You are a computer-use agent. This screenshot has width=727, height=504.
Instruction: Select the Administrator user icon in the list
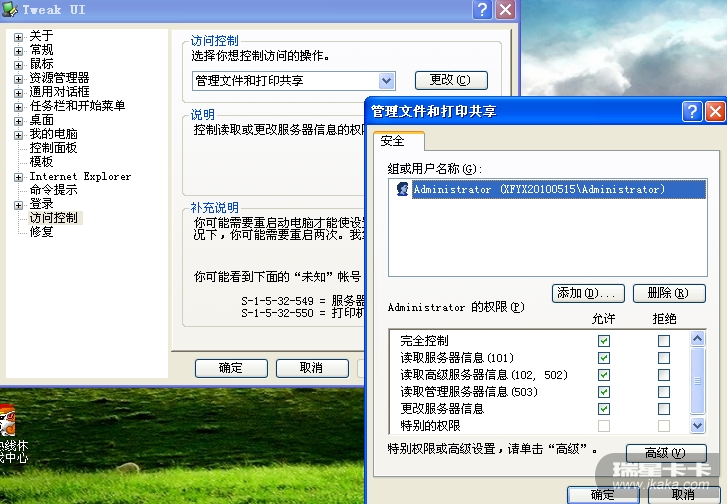click(x=402, y=189)
